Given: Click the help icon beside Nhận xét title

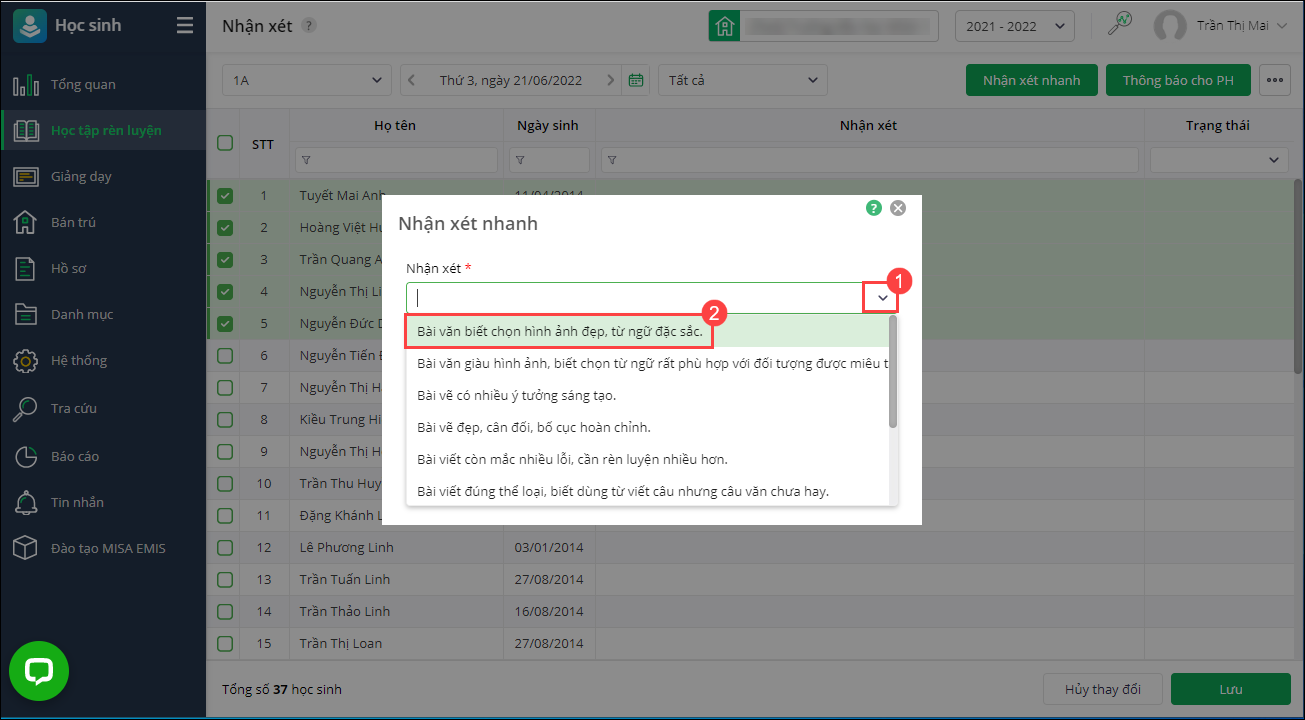Looking at the screenshot, I should click(309, 26).
